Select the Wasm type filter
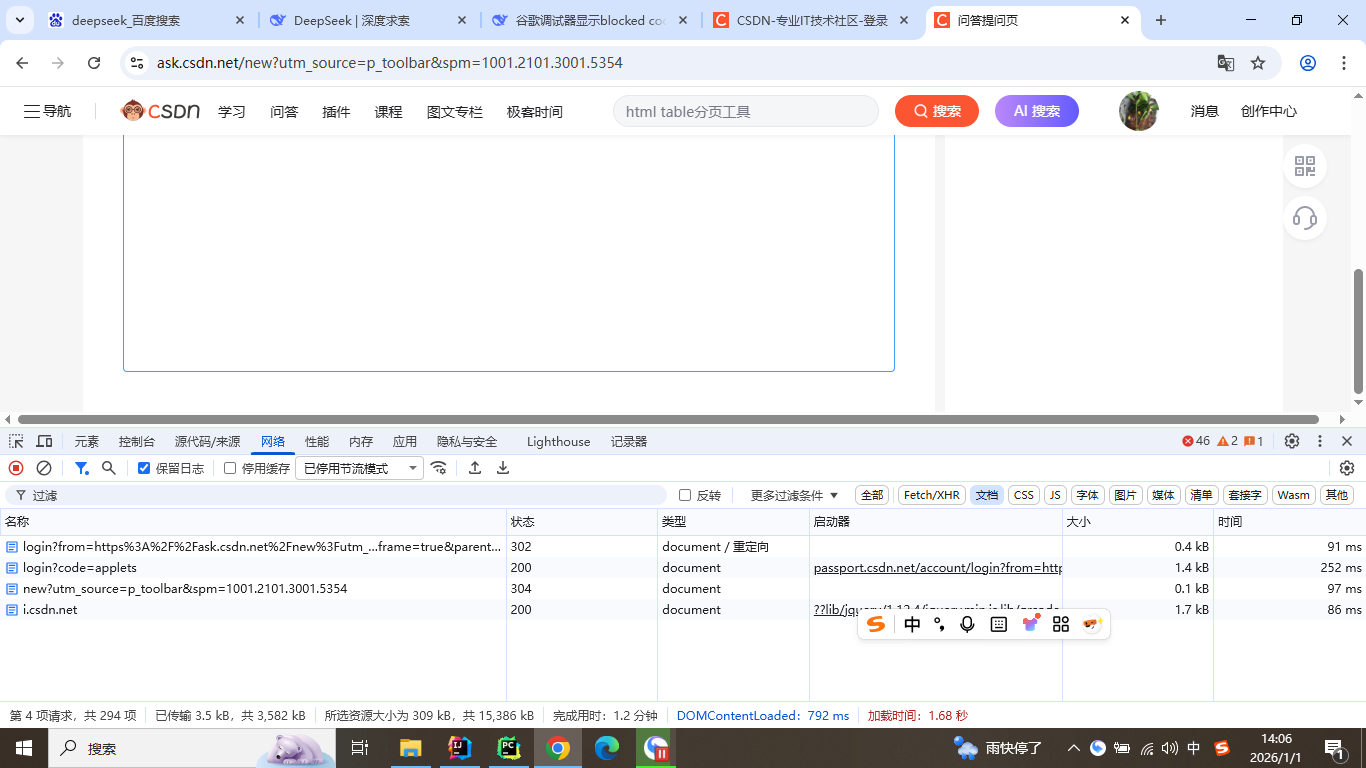Image resolution: width=1366 pixels, height=768 pixels. 1293,495
